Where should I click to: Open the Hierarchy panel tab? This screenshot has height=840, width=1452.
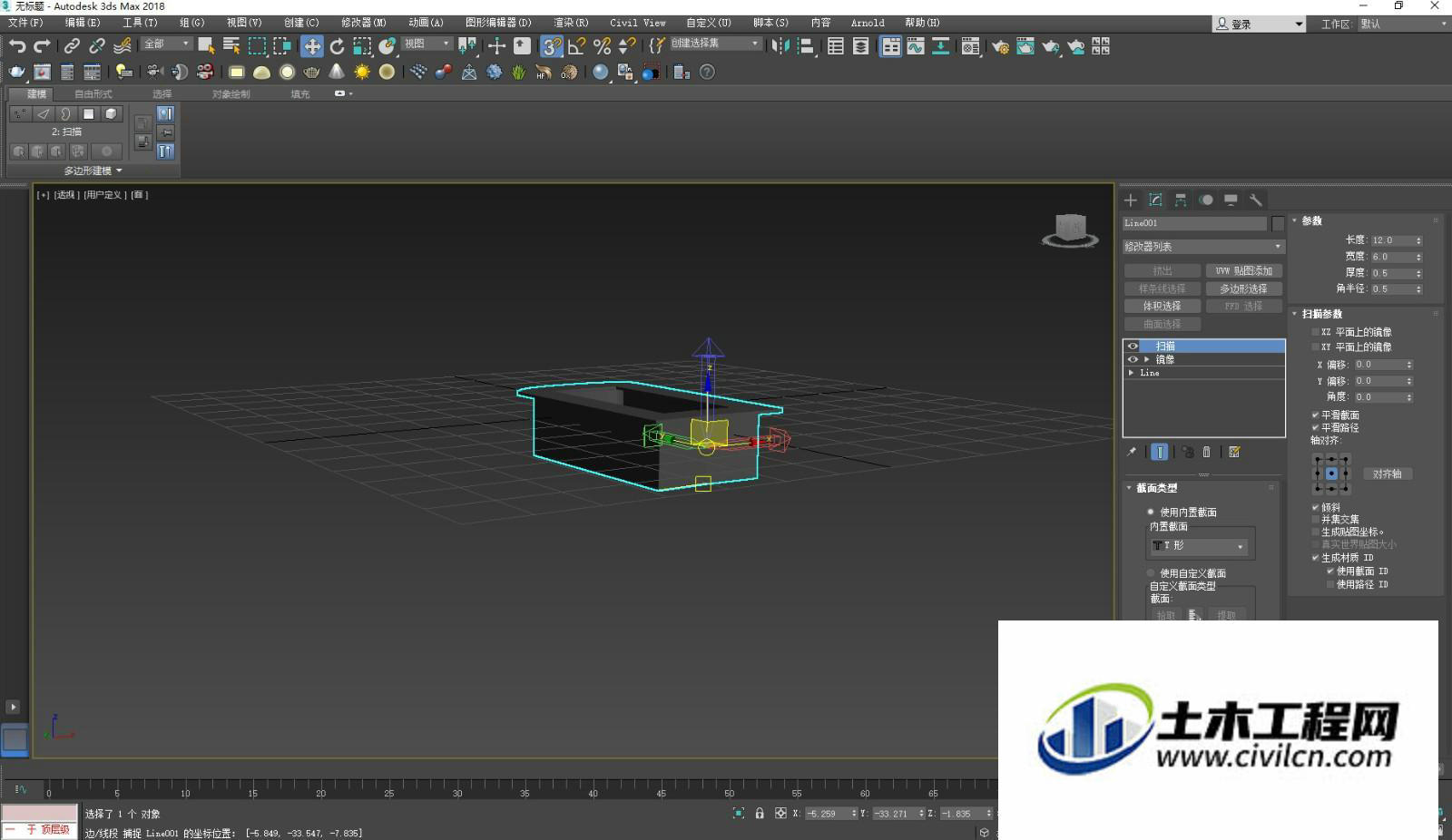pos(1181,200)
